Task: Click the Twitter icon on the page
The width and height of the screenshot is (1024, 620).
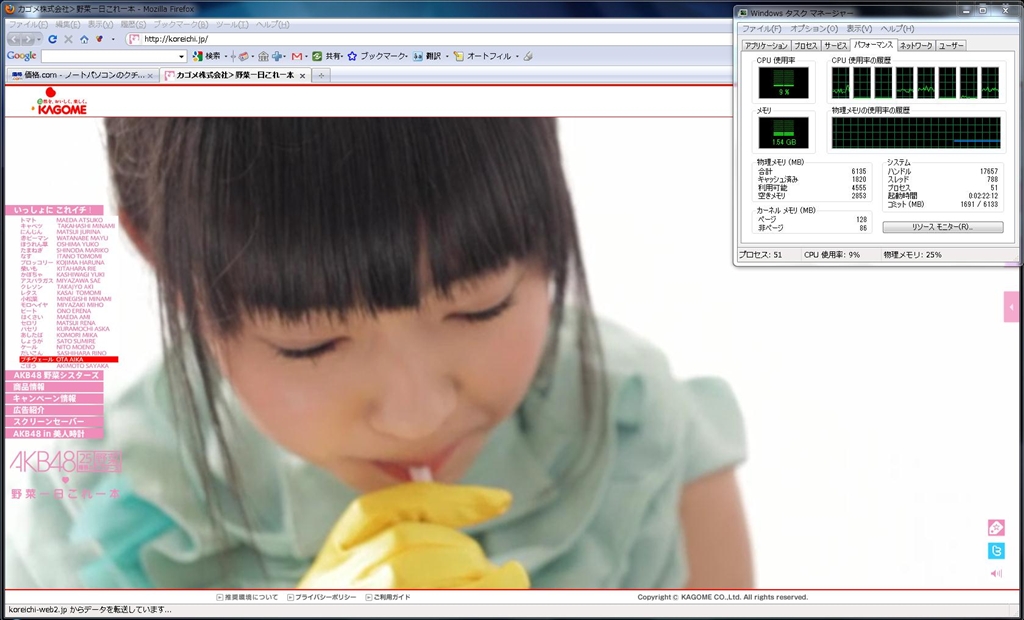Action: click(996, 551)
